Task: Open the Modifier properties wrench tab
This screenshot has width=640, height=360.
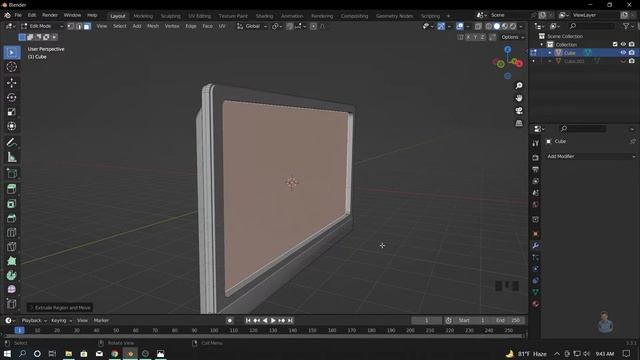Action: click(536, 245)
